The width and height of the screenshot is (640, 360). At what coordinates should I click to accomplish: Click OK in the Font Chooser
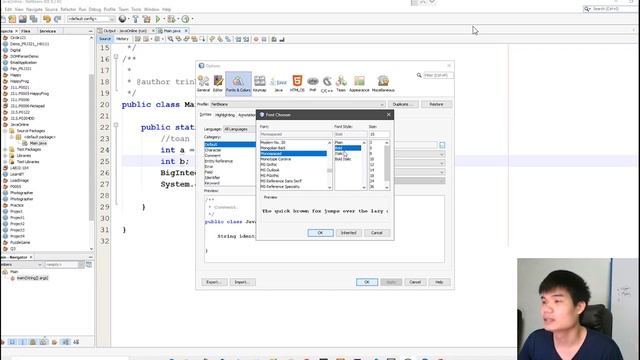(320, 233)
